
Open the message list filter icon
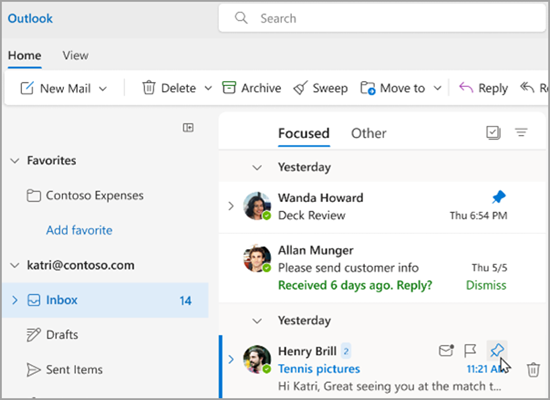coord(521,133)
